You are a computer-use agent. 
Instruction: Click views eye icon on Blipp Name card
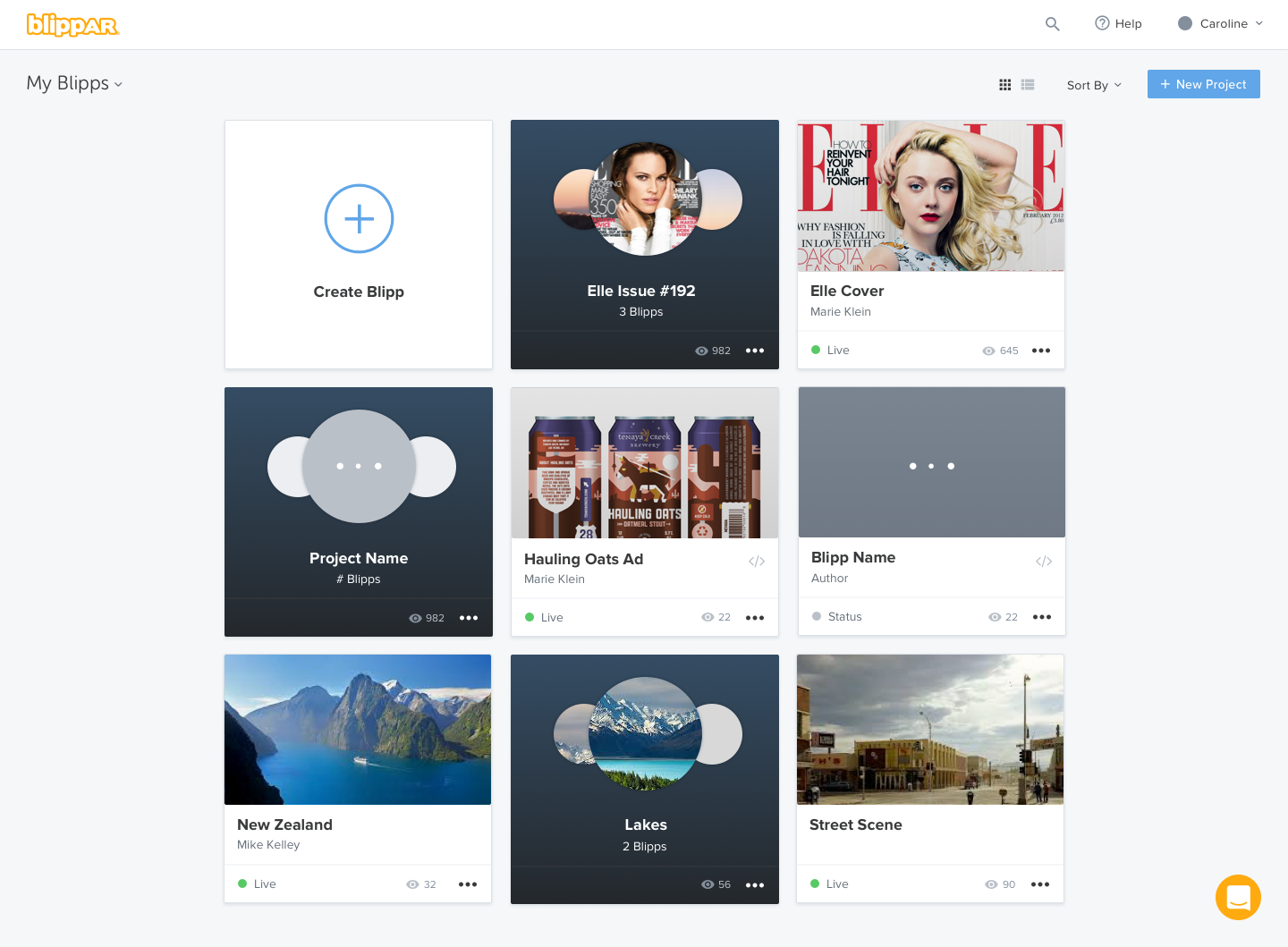995,617
